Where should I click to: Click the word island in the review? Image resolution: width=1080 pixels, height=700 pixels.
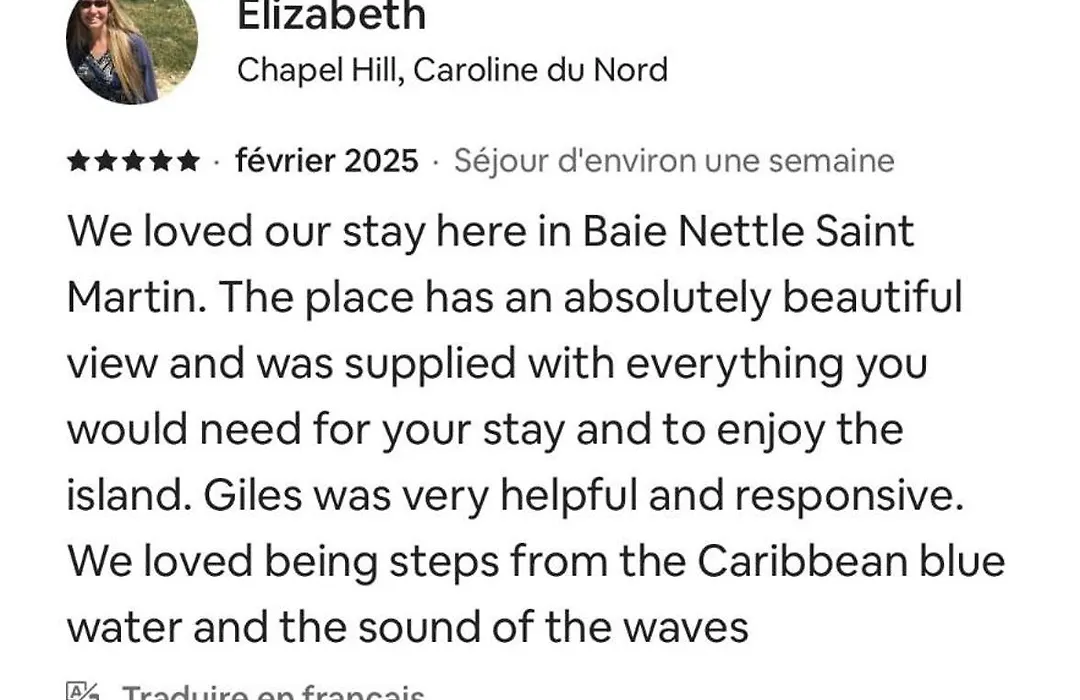tap(128, 495)
